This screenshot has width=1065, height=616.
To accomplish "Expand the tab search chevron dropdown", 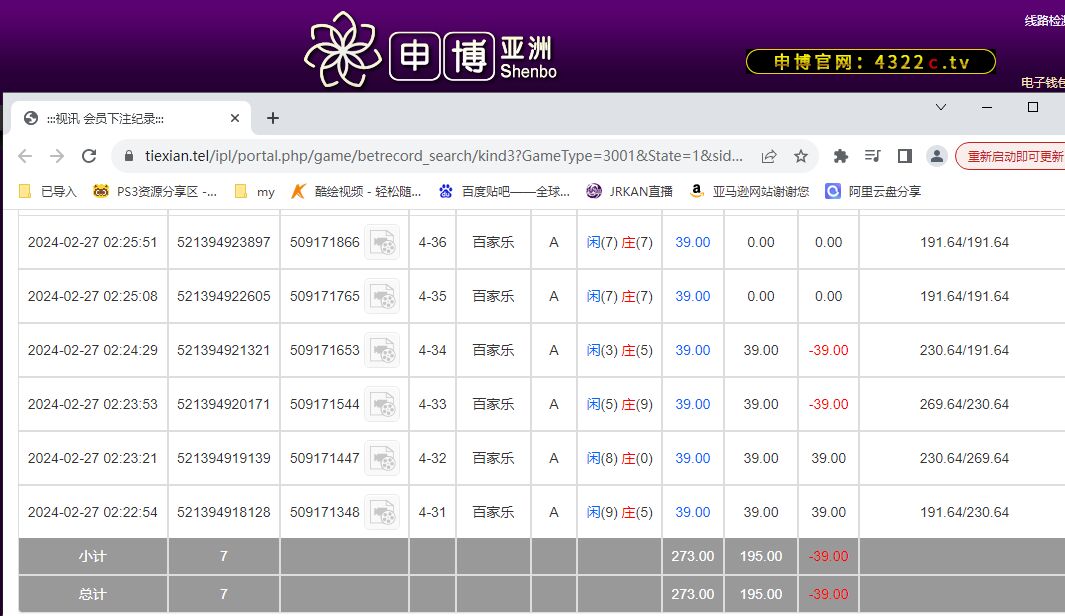I will (x=941, y=107).
